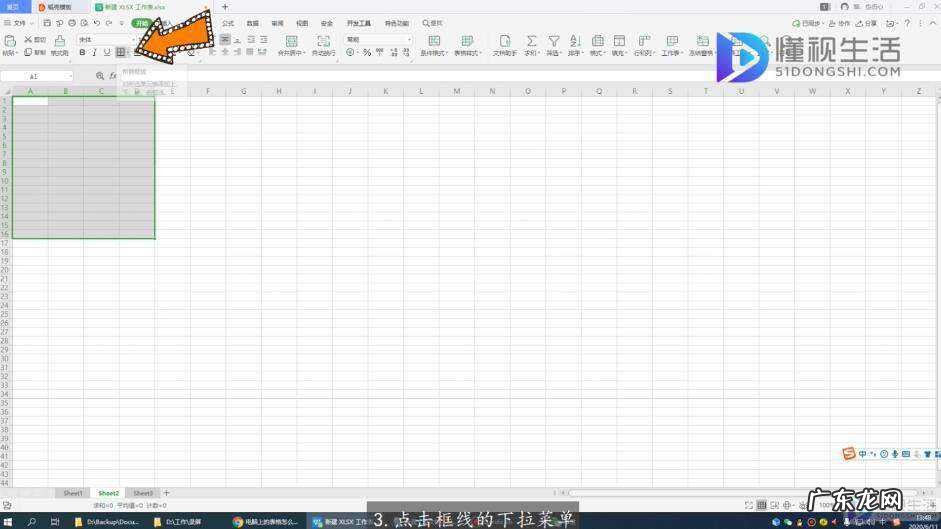Screen dimensions: 941x529
Task: Click the Share button
Action: 866,23
